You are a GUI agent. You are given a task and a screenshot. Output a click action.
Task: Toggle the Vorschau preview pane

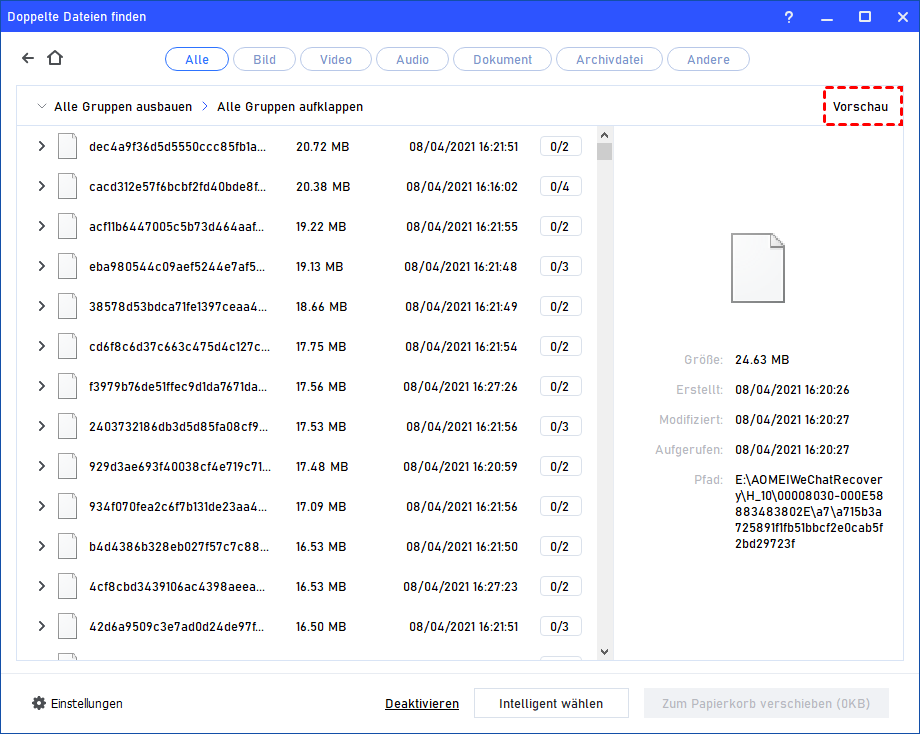tap(861, 107)
